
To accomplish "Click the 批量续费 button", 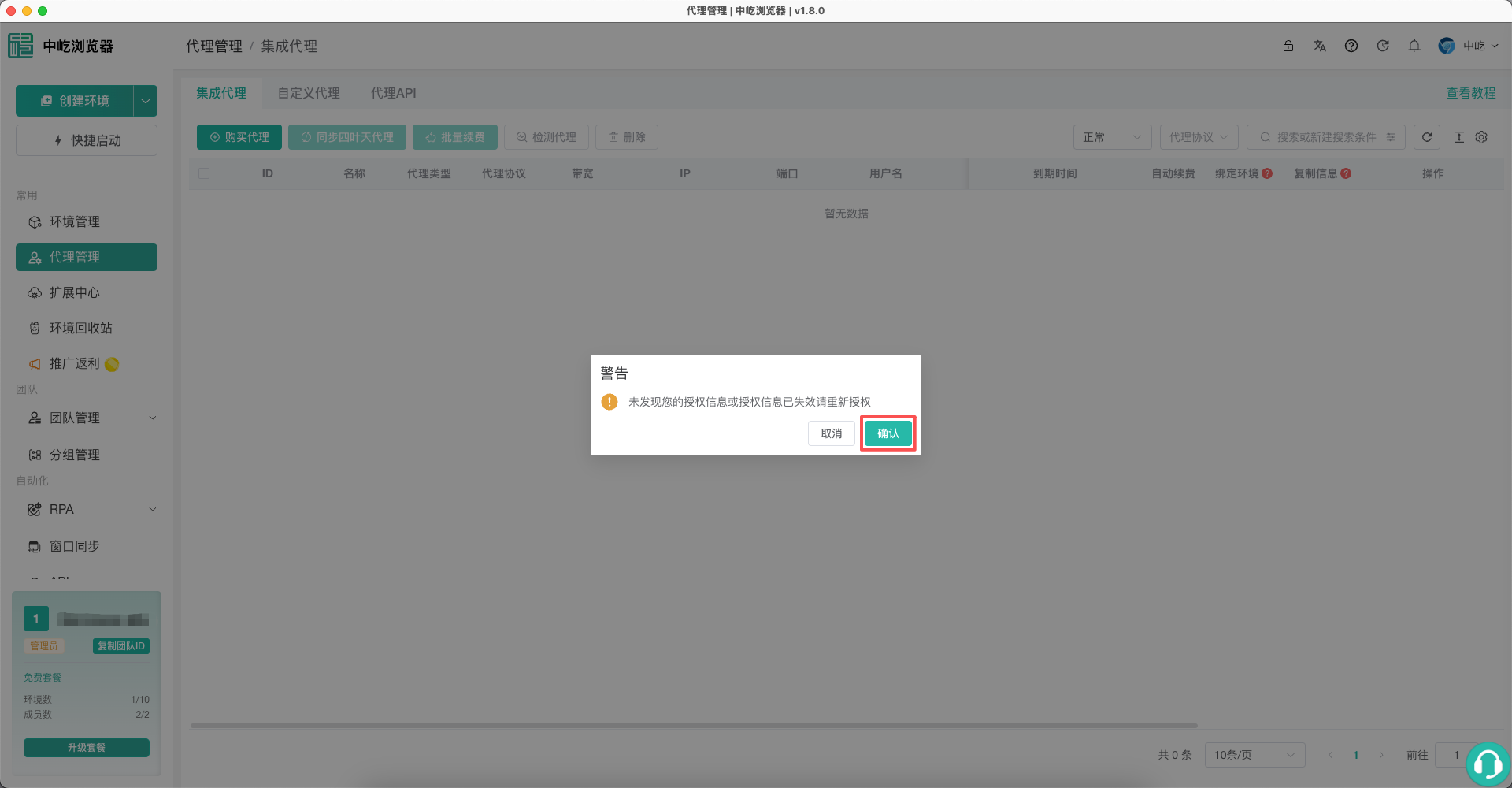I will pos(455,137).
